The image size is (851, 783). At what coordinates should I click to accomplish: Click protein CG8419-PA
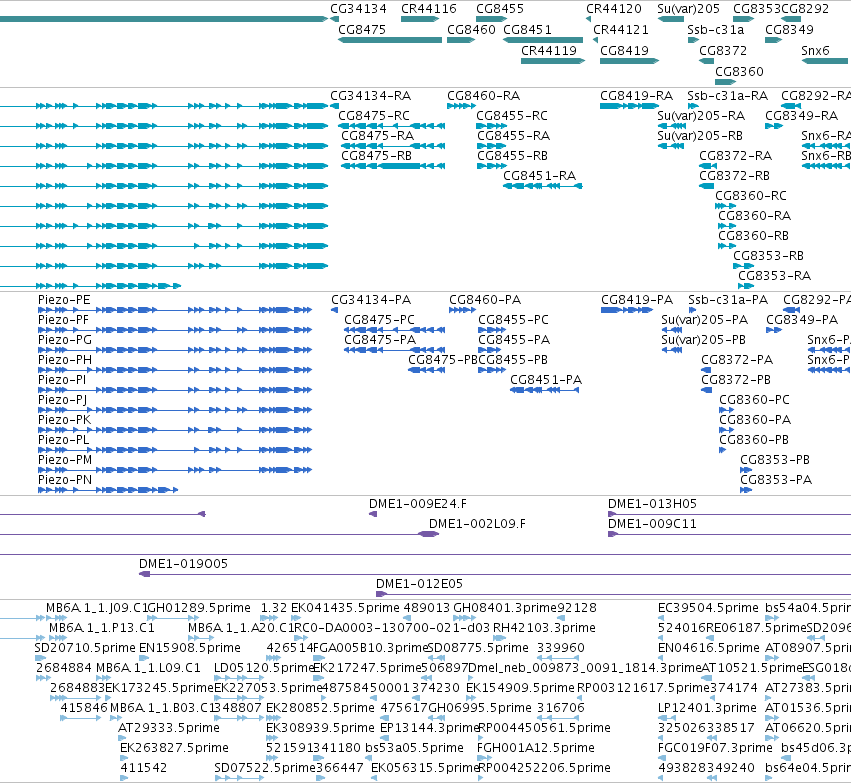coord(637,300)
